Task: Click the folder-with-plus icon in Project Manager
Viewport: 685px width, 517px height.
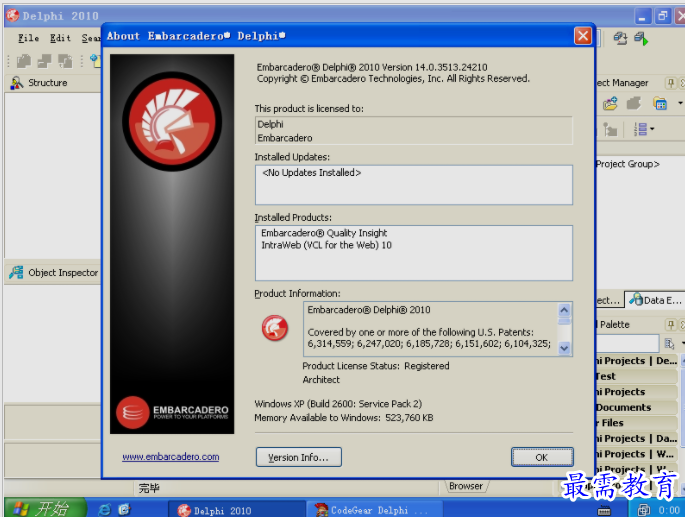Action: click(x=610, y=104)
